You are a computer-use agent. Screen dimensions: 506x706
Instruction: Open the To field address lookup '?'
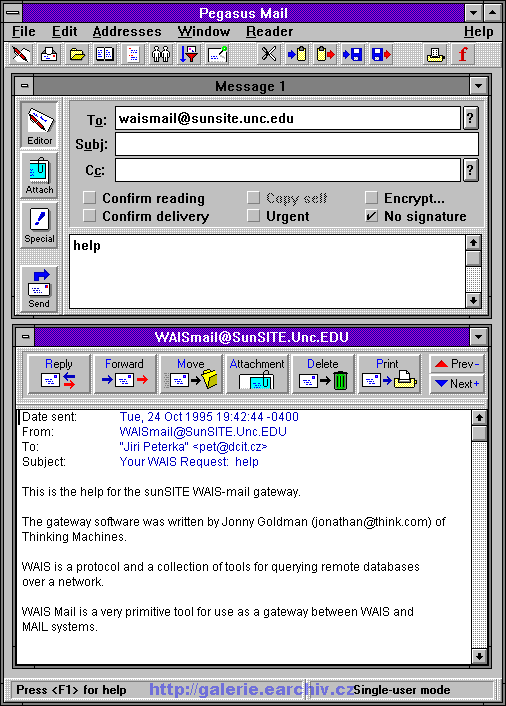470,118
